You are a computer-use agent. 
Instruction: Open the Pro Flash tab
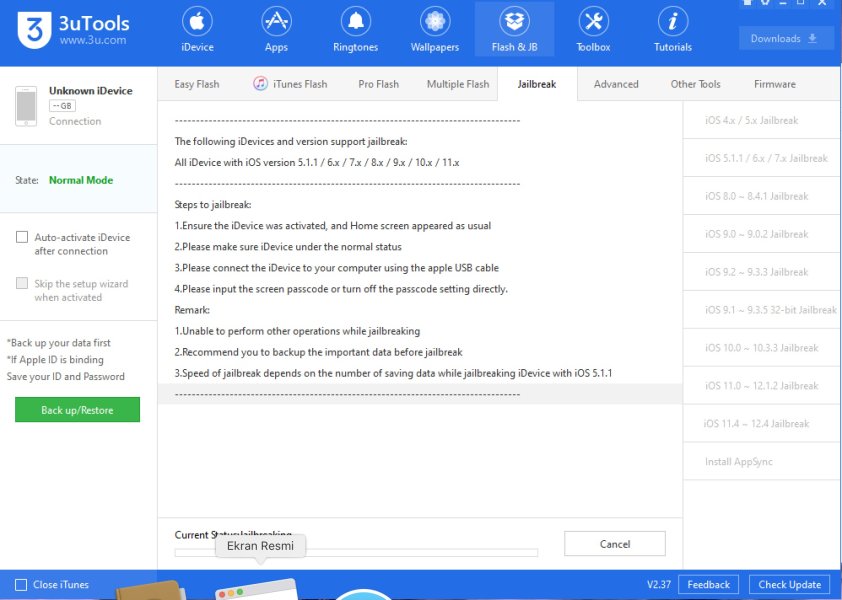tap(378, 84)
